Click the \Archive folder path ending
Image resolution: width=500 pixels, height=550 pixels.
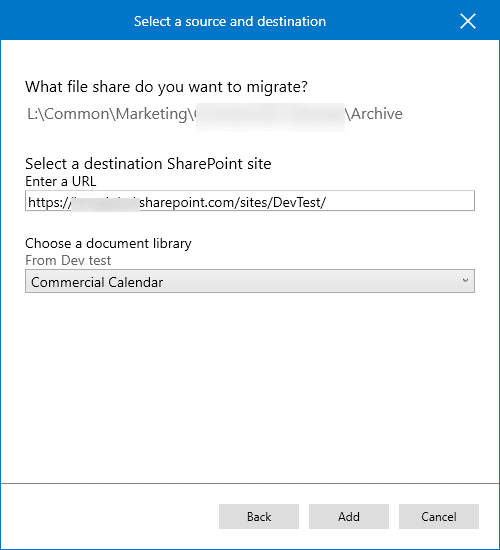(x=374, y=114)
